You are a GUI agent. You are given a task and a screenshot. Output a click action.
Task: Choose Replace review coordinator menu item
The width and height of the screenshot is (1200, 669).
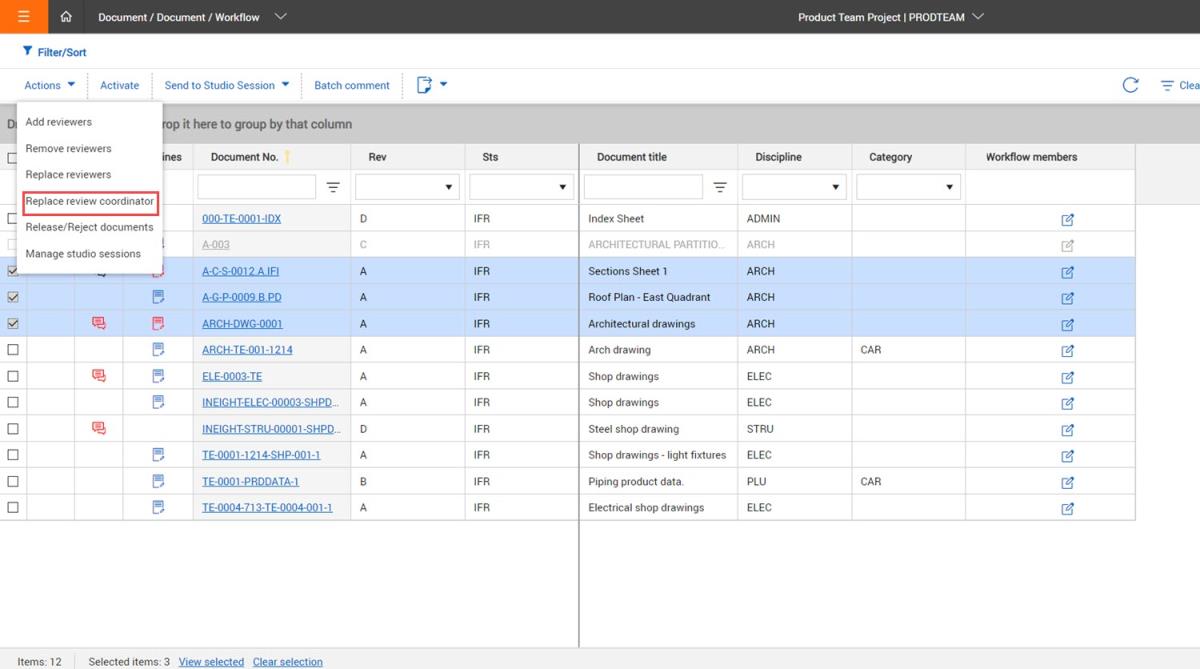tap(90, 201)
